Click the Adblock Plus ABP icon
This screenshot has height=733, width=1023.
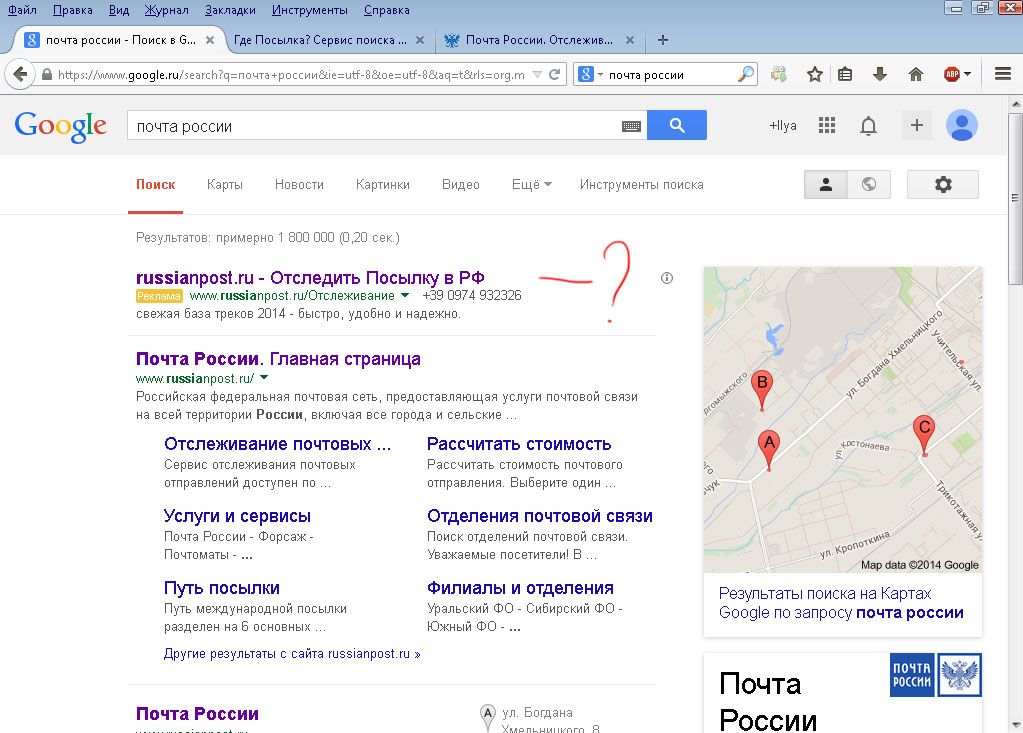click(952, 74)
